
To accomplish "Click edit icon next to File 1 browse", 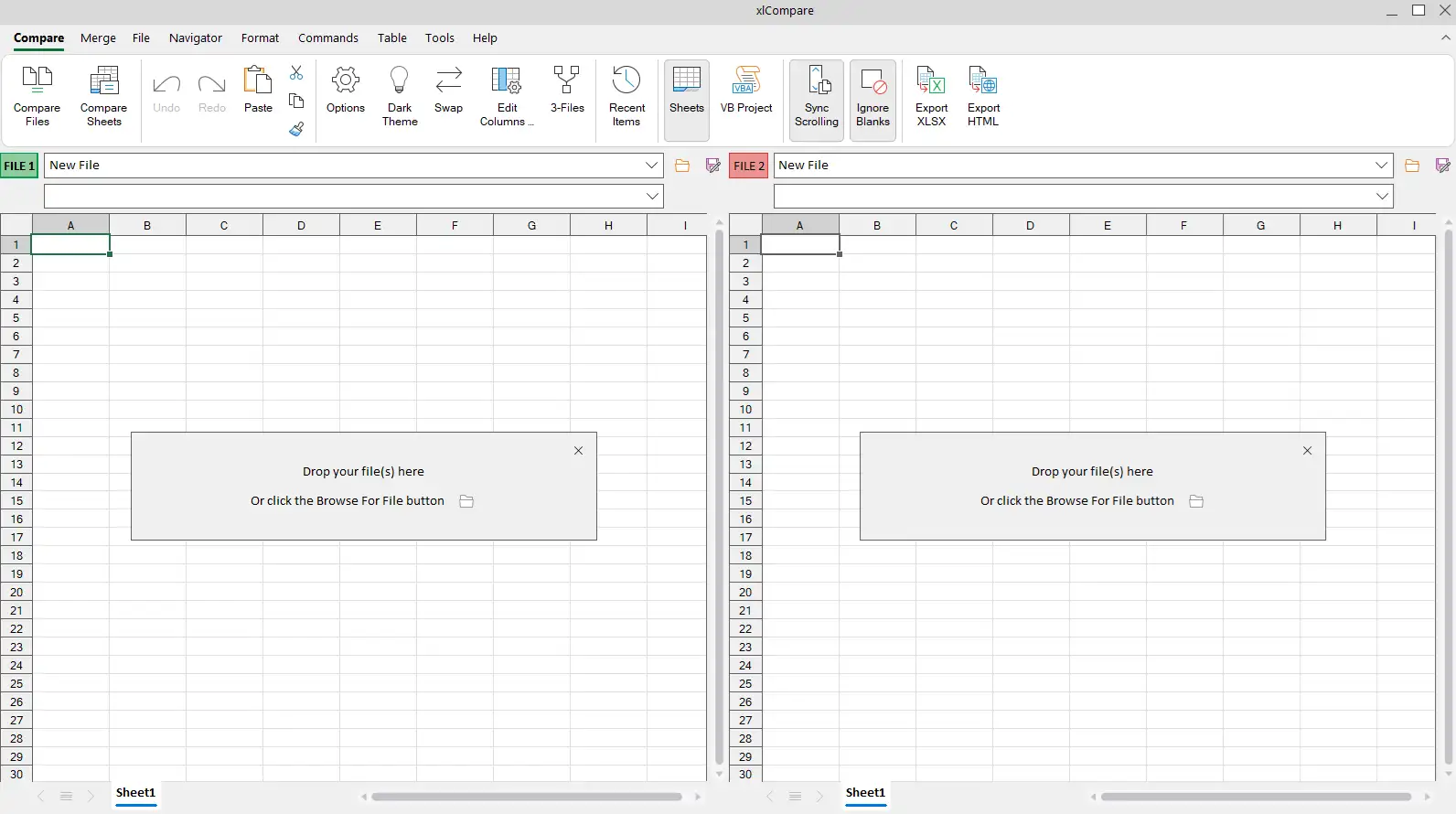I will [713, 166].
